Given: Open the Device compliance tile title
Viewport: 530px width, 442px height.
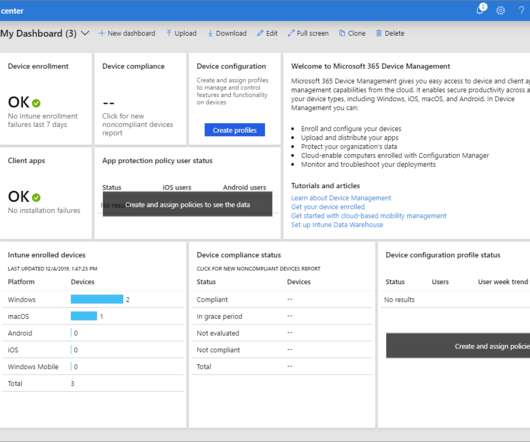Looking at the screenshot, I should point(133,66).
